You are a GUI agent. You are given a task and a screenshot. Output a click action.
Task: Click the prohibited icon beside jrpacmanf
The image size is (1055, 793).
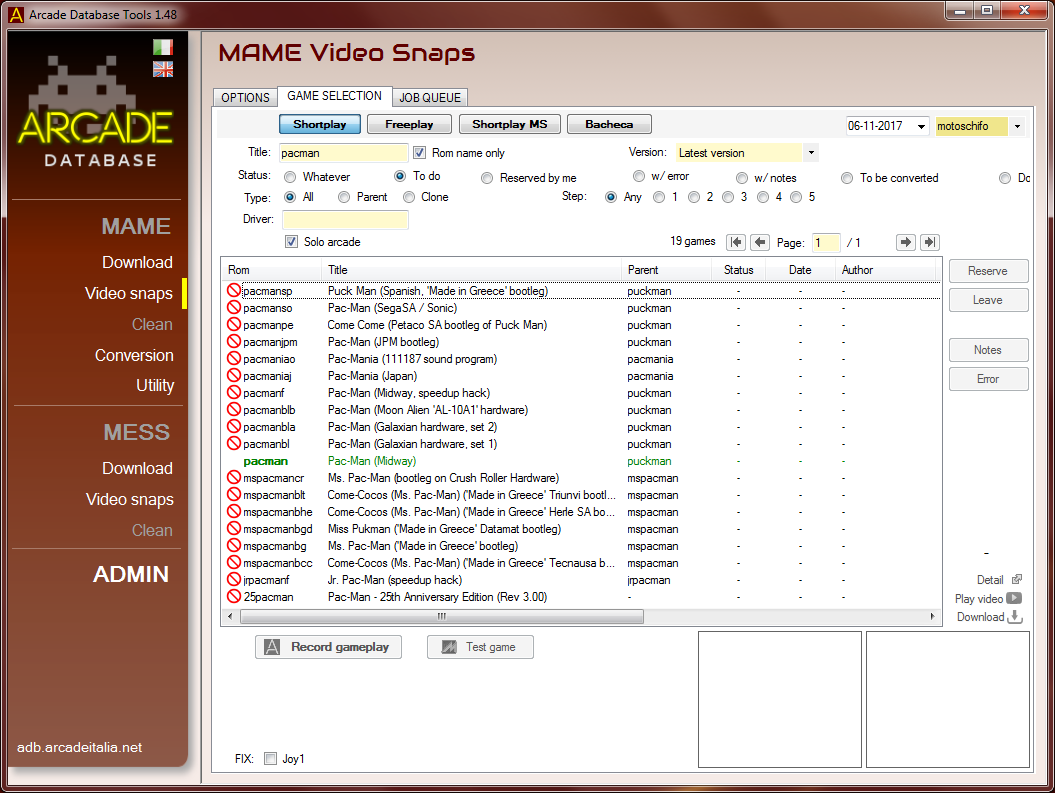coord(233,579)
